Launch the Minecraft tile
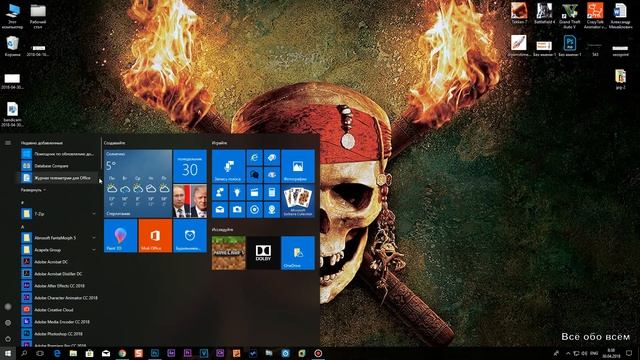The image size is (640, 360). pos(229,253)
